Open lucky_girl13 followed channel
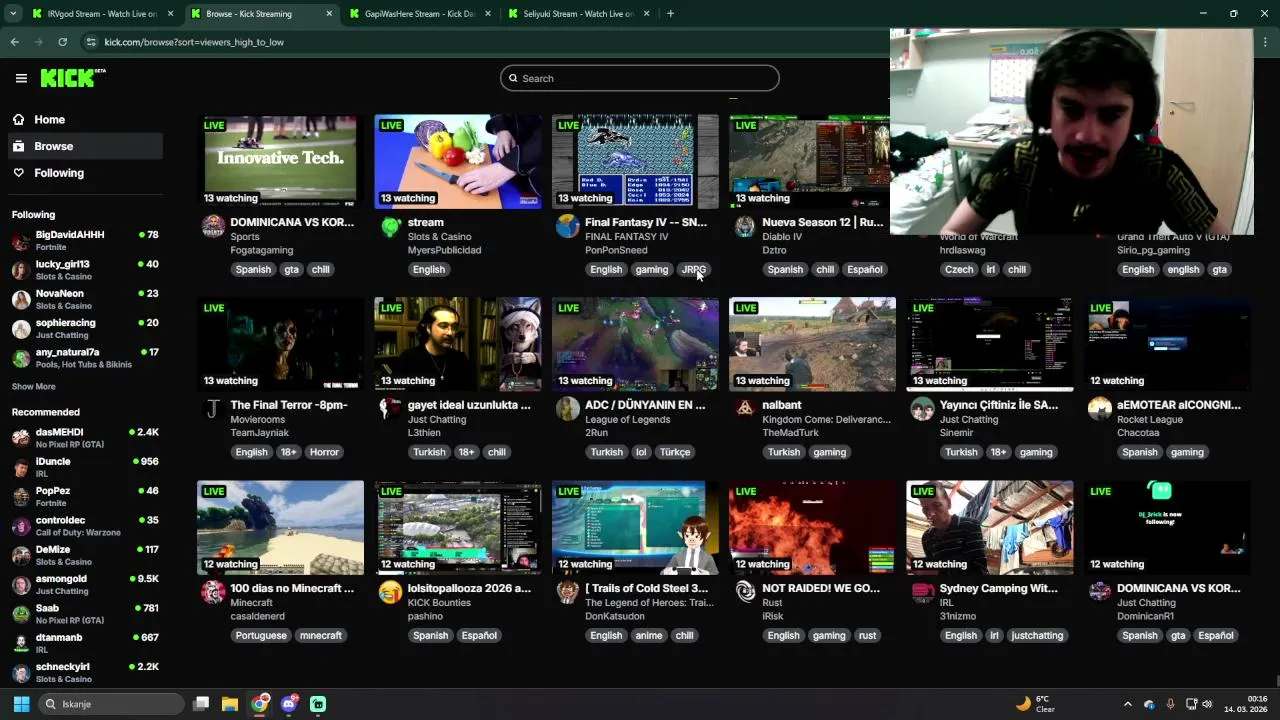1280x720 pixels. tap(84, 270)
